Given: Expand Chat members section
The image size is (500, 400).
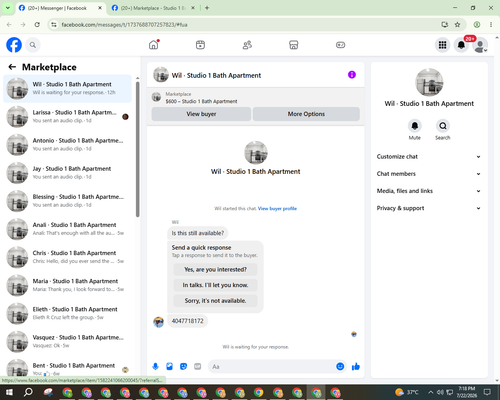Looking at the screenshot, I should (429, 174).
